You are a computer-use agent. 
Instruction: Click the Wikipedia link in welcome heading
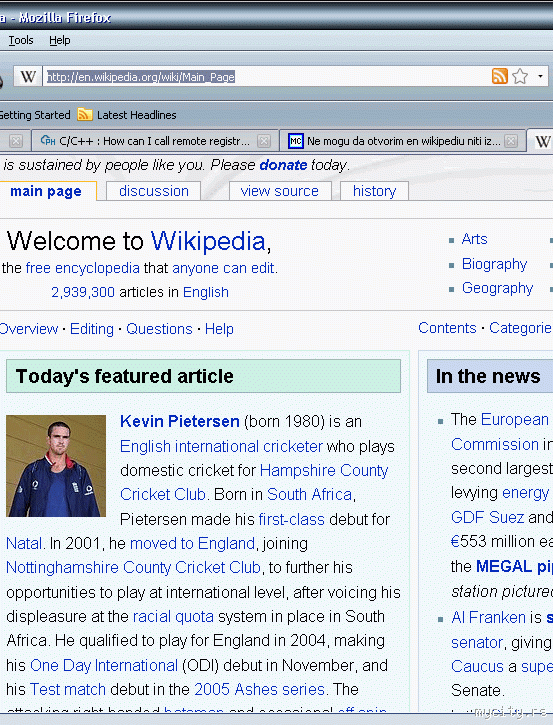click(x=208, y=241)
